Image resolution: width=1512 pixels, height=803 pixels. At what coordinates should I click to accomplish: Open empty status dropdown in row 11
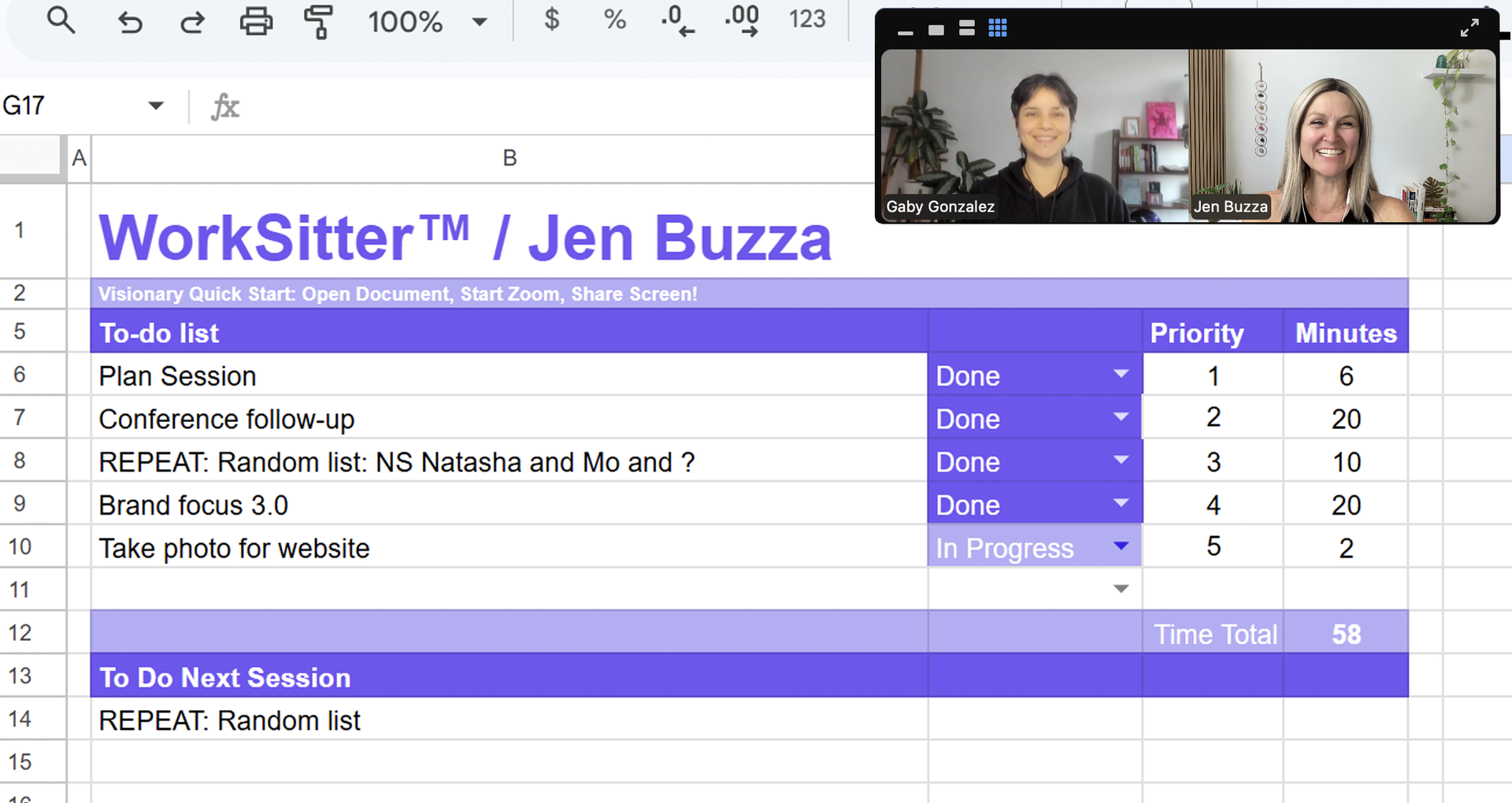1121,588
